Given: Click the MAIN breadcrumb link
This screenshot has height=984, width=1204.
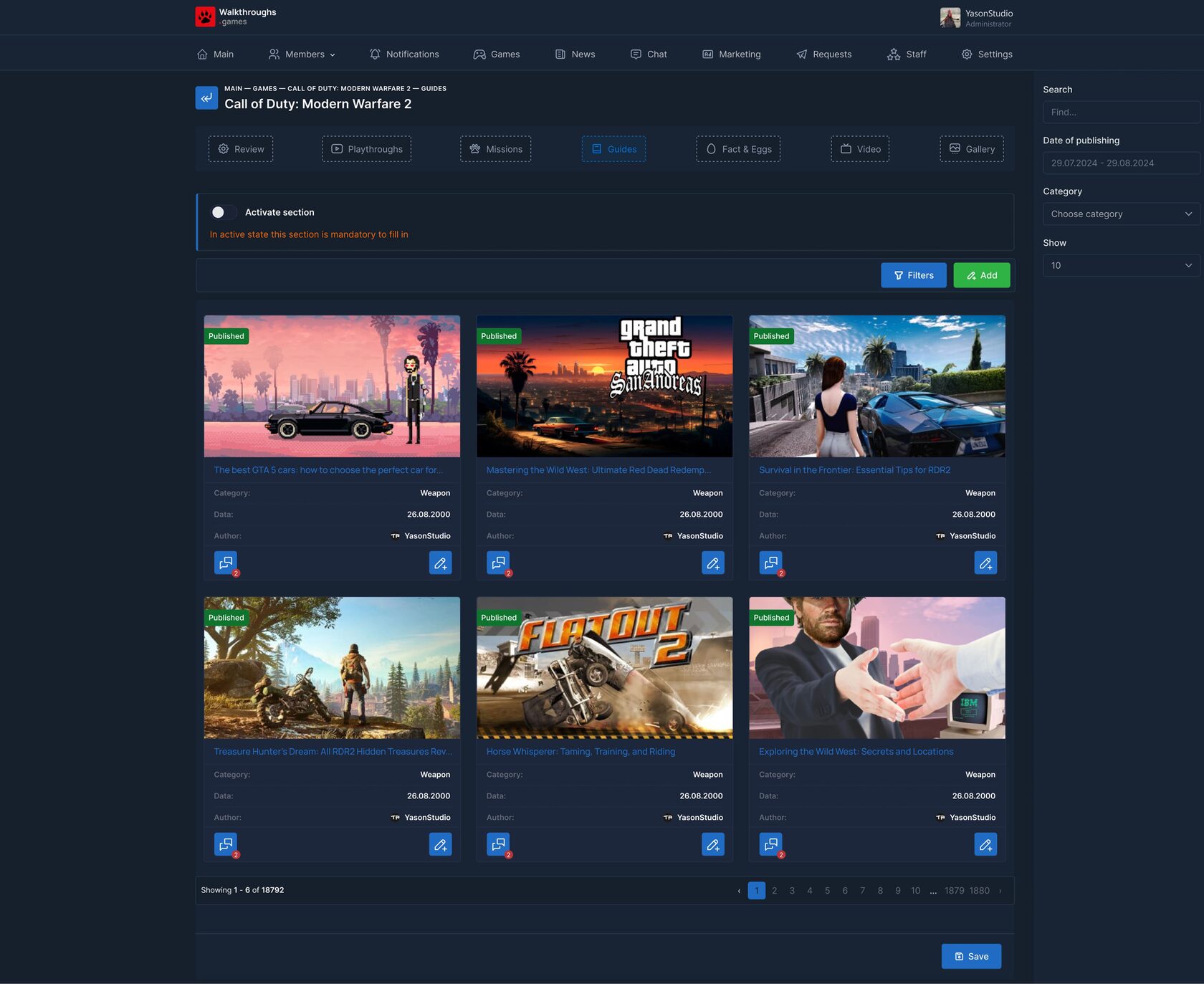Looking at the screenshot, I should [x=233, y=89].
